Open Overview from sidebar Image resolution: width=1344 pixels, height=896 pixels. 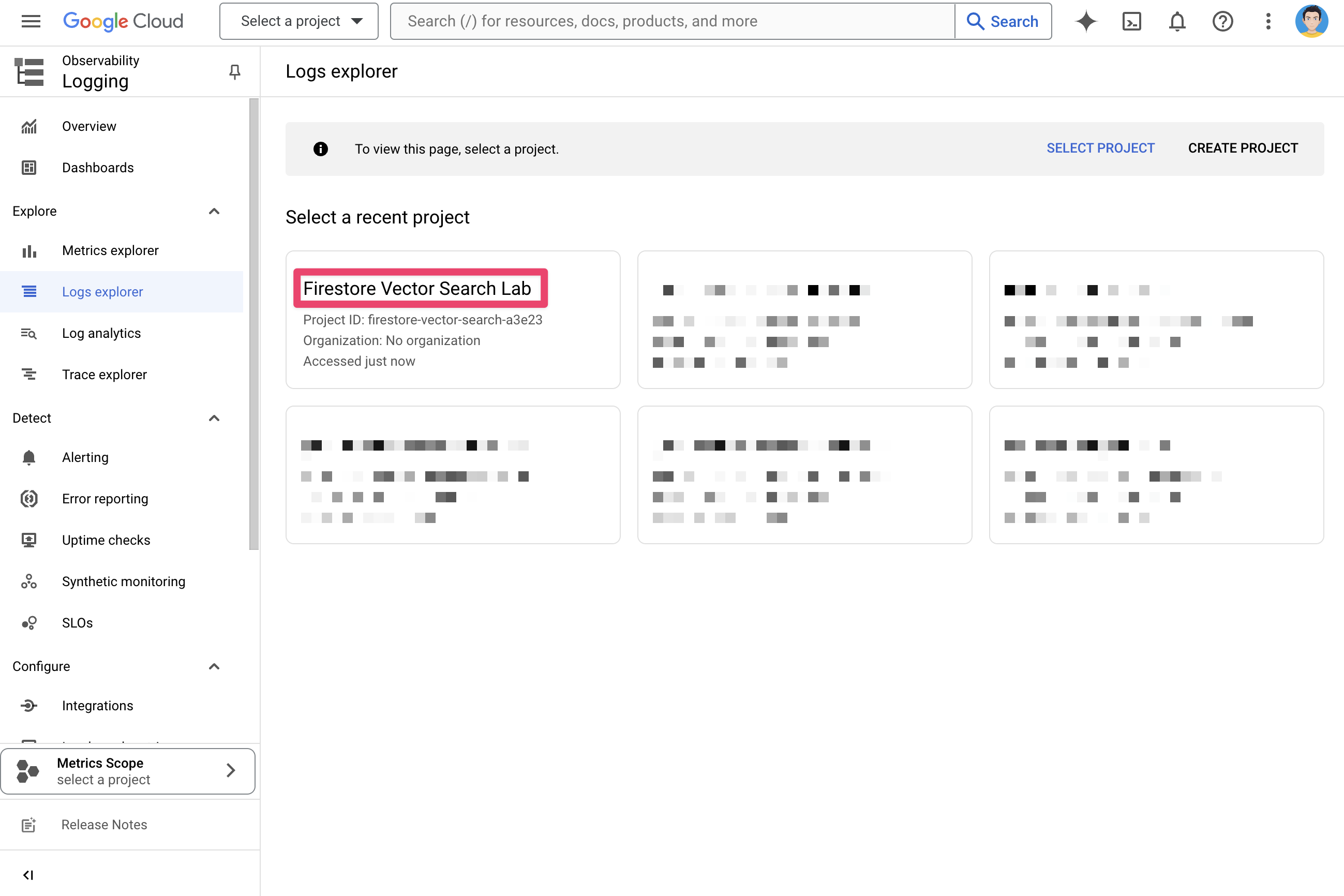tap(88, 126)
